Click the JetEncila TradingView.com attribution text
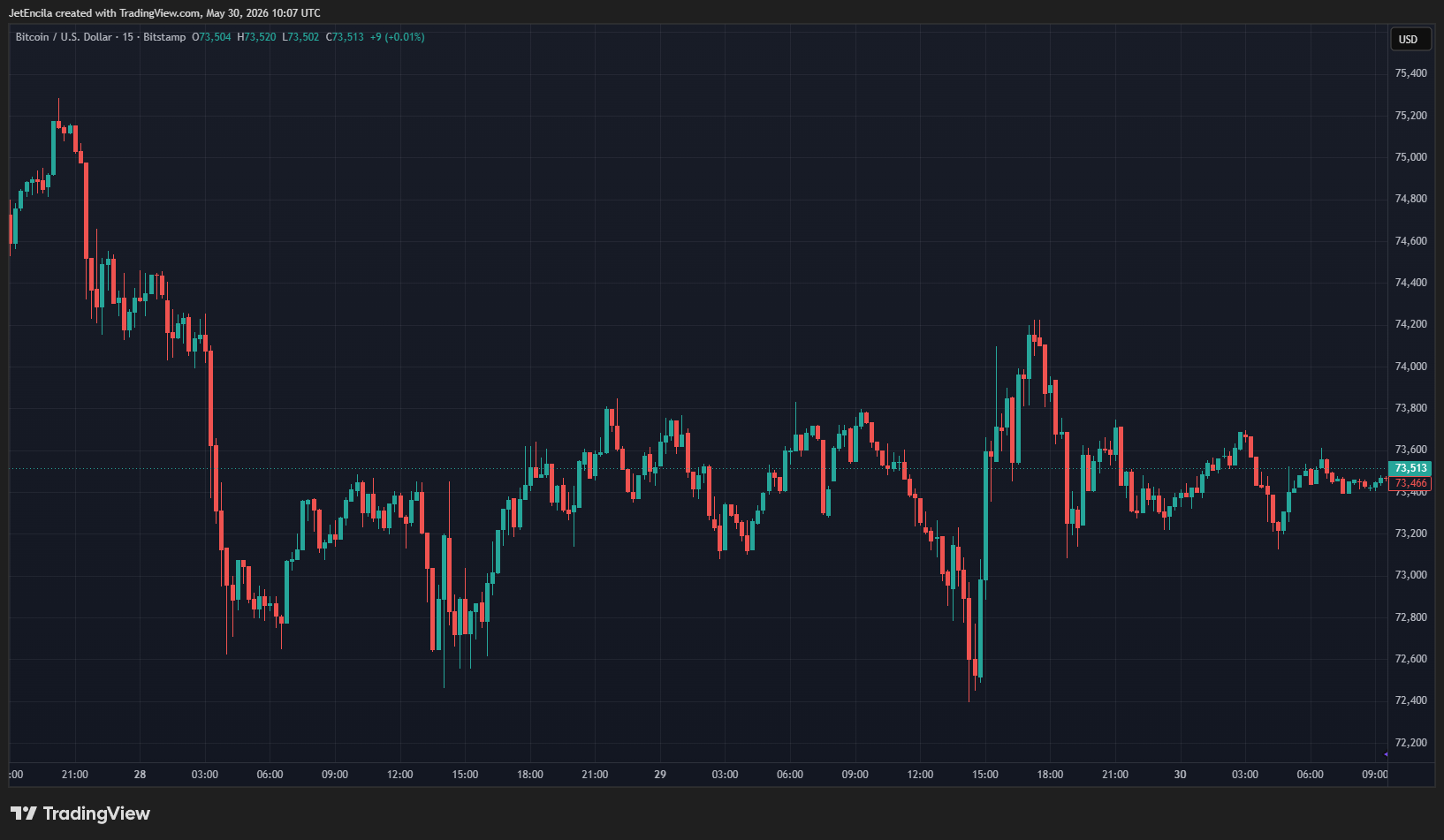 164,13
